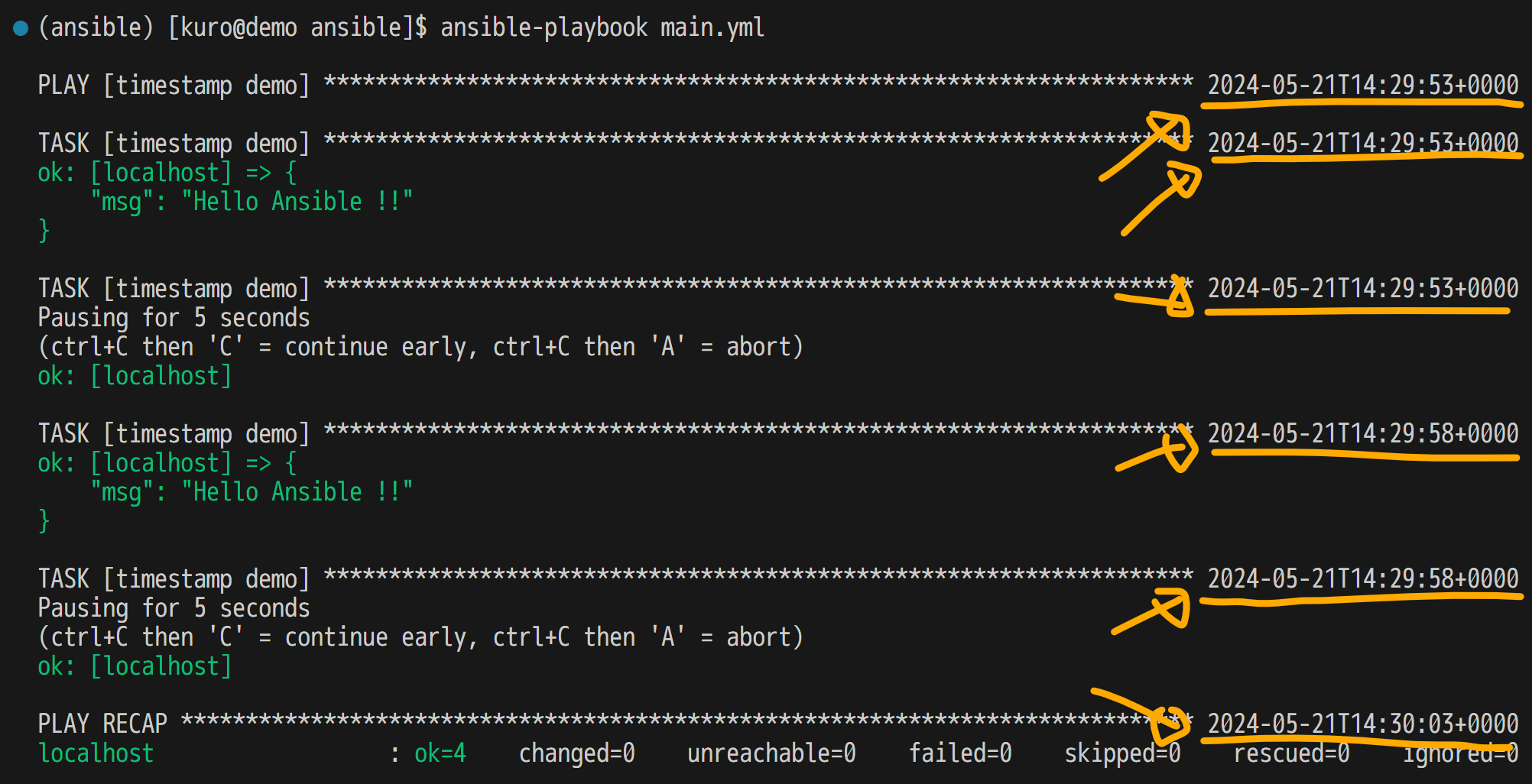1532x784 pixels.
Task: Click the ok=4 recap count
Action: 440,753
